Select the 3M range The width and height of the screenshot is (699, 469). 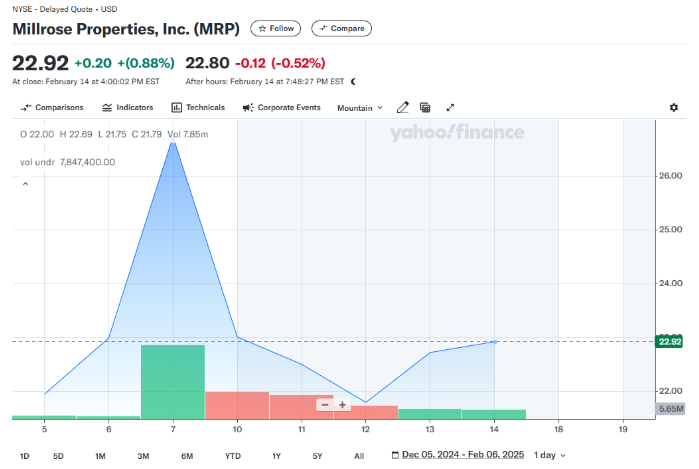[x=143, y=456]
